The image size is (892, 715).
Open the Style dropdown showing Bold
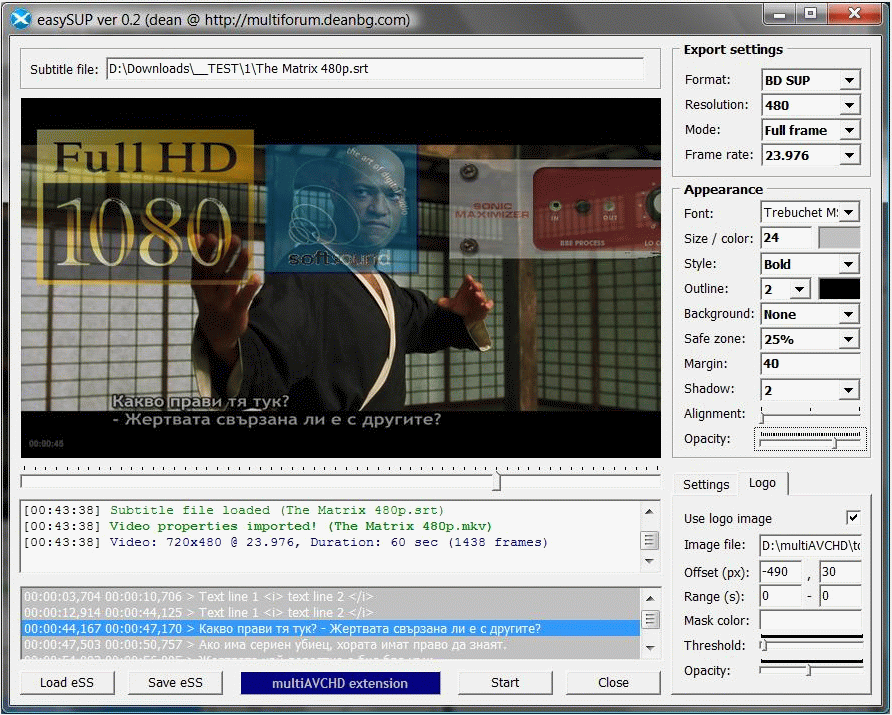click(x=810, y=264)
